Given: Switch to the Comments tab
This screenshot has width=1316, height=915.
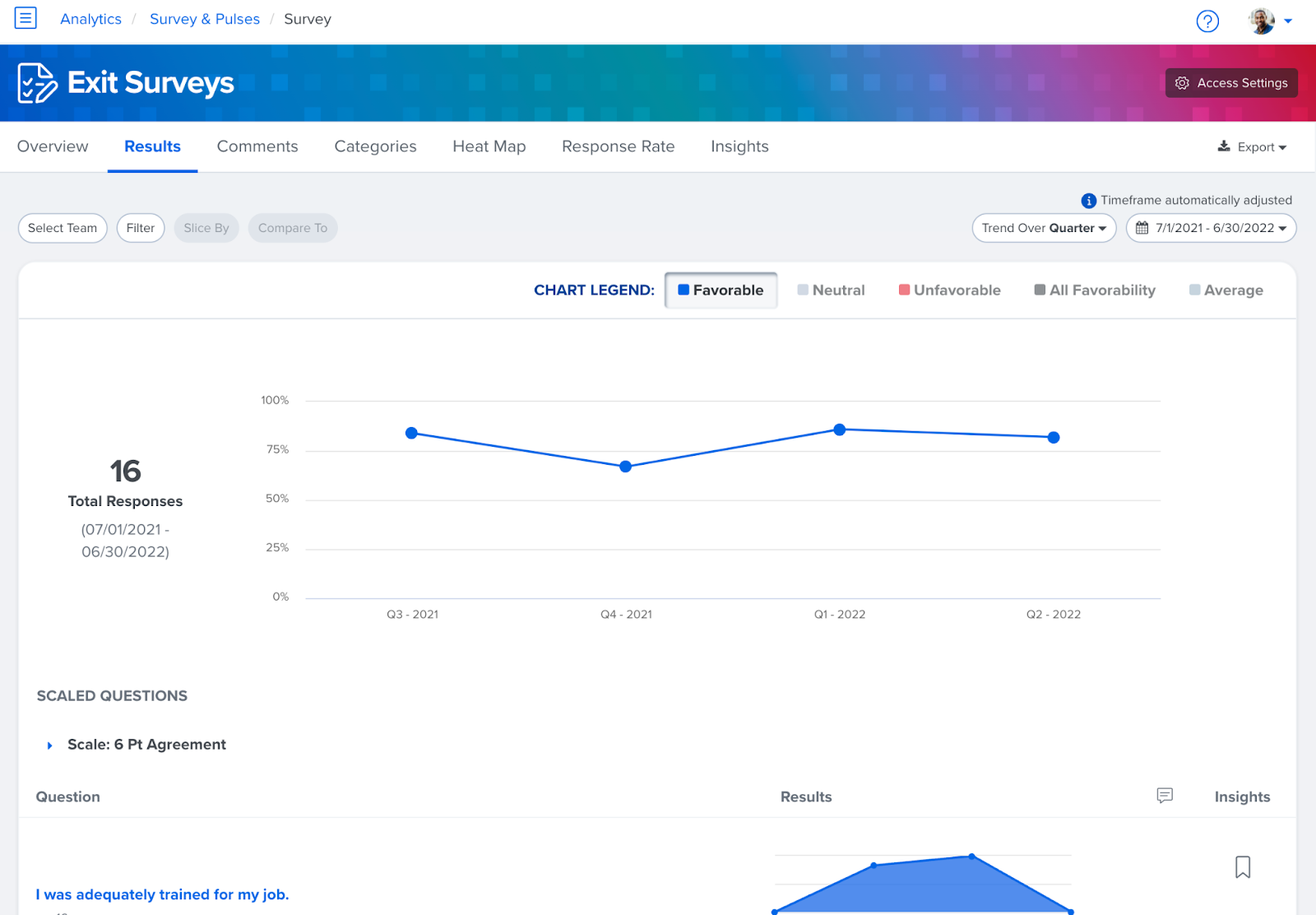Looking at the screenshot, I should [x=257, y=146].
